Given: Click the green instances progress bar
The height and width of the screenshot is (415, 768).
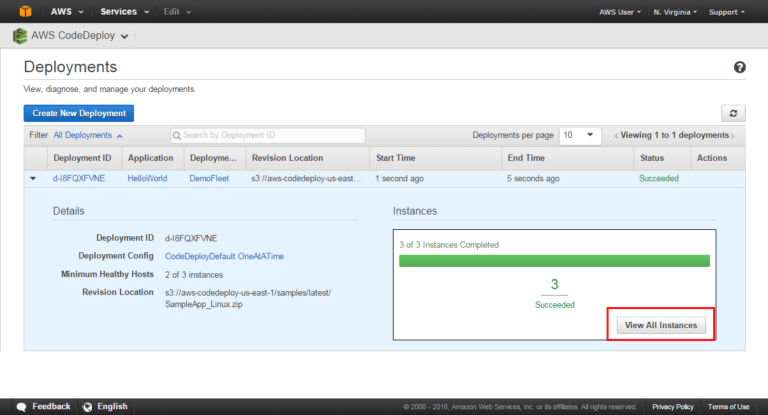Looking at the screenshot, I should point(554,261).
